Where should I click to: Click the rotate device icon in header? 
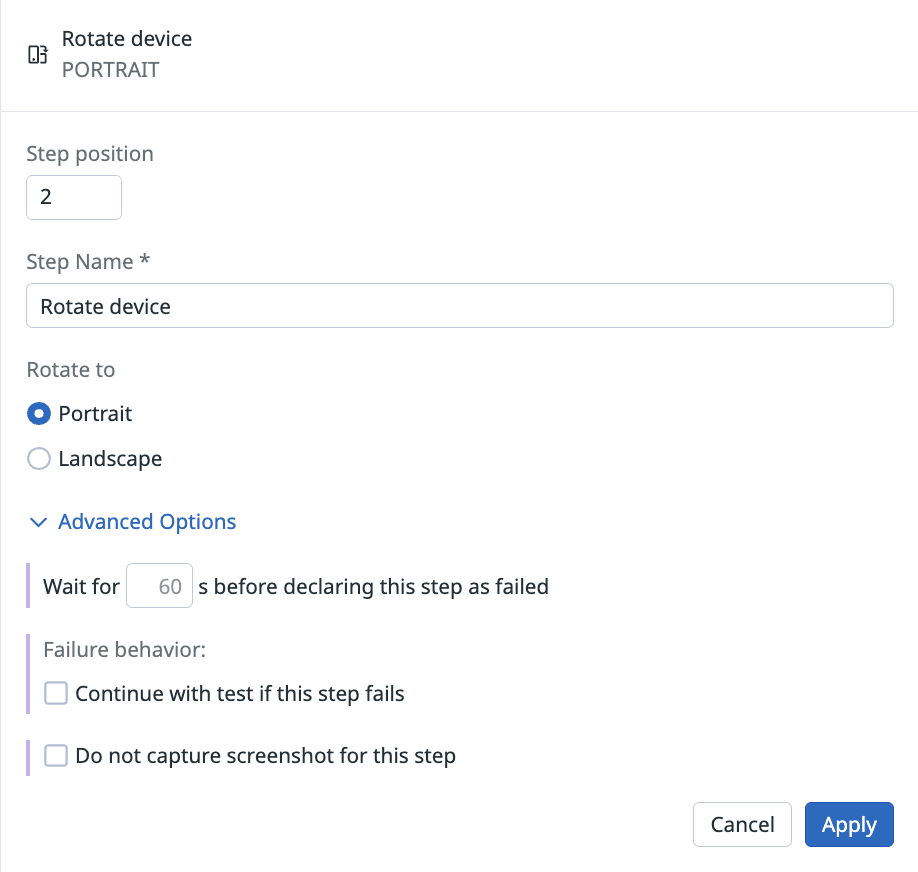pyautogui.click(x=37, y=54)
